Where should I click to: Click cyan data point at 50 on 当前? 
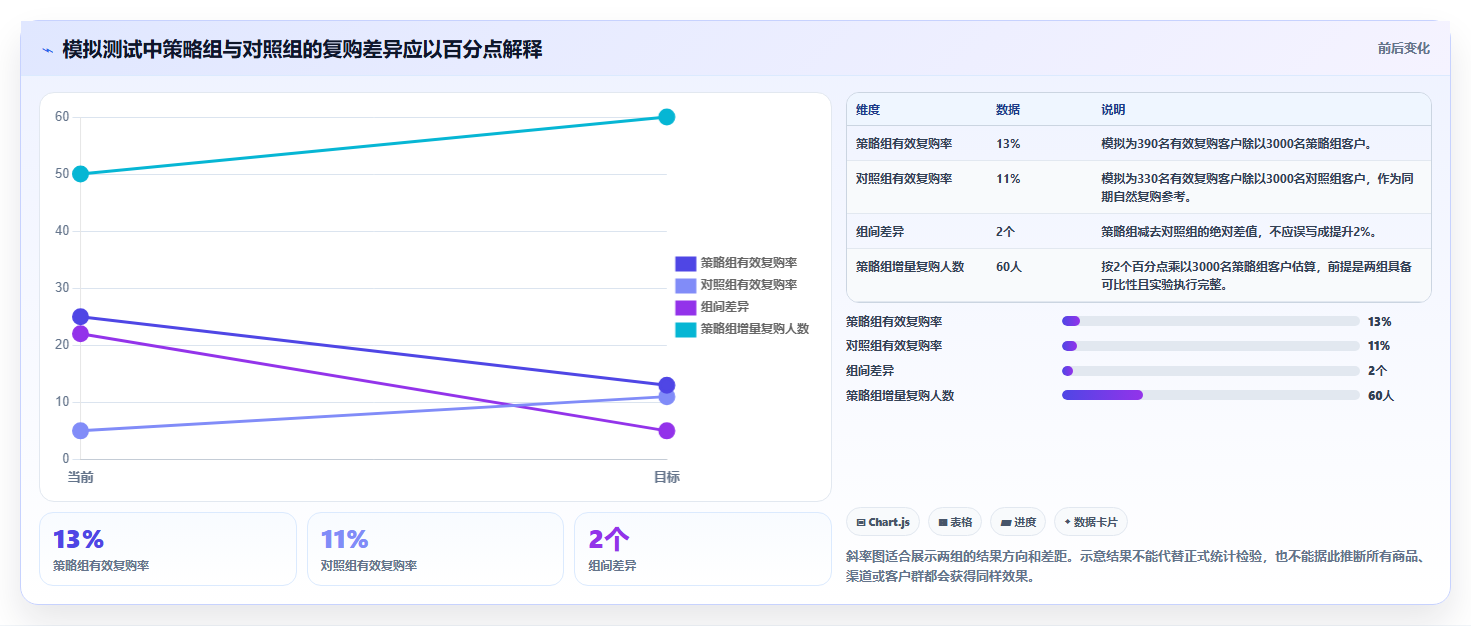click(x=81, y=174)
